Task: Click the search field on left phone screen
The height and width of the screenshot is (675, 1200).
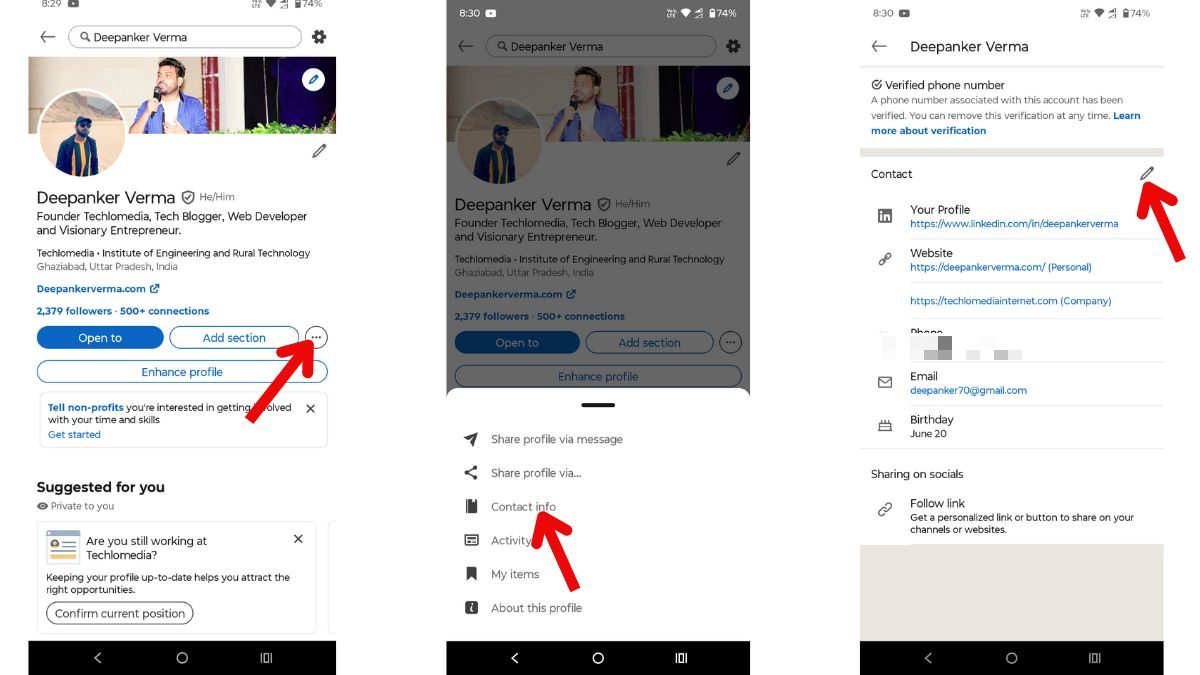Action: click(185, 37)
